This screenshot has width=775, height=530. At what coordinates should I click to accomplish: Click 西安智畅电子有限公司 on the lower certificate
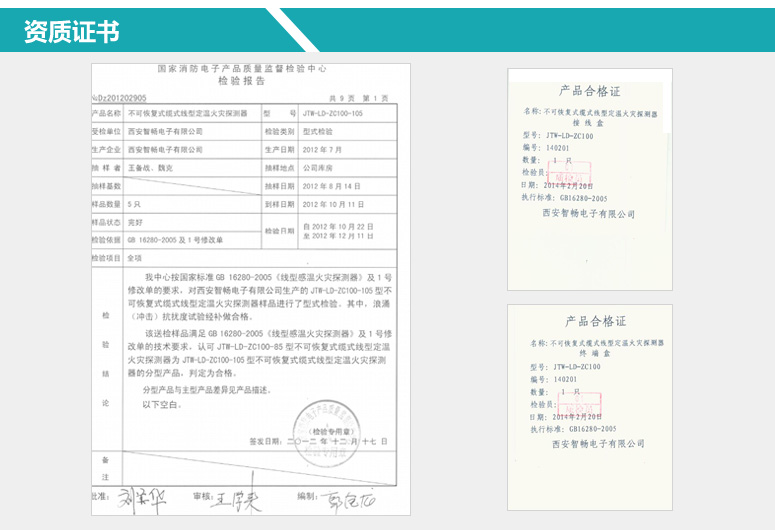(589, 443)
